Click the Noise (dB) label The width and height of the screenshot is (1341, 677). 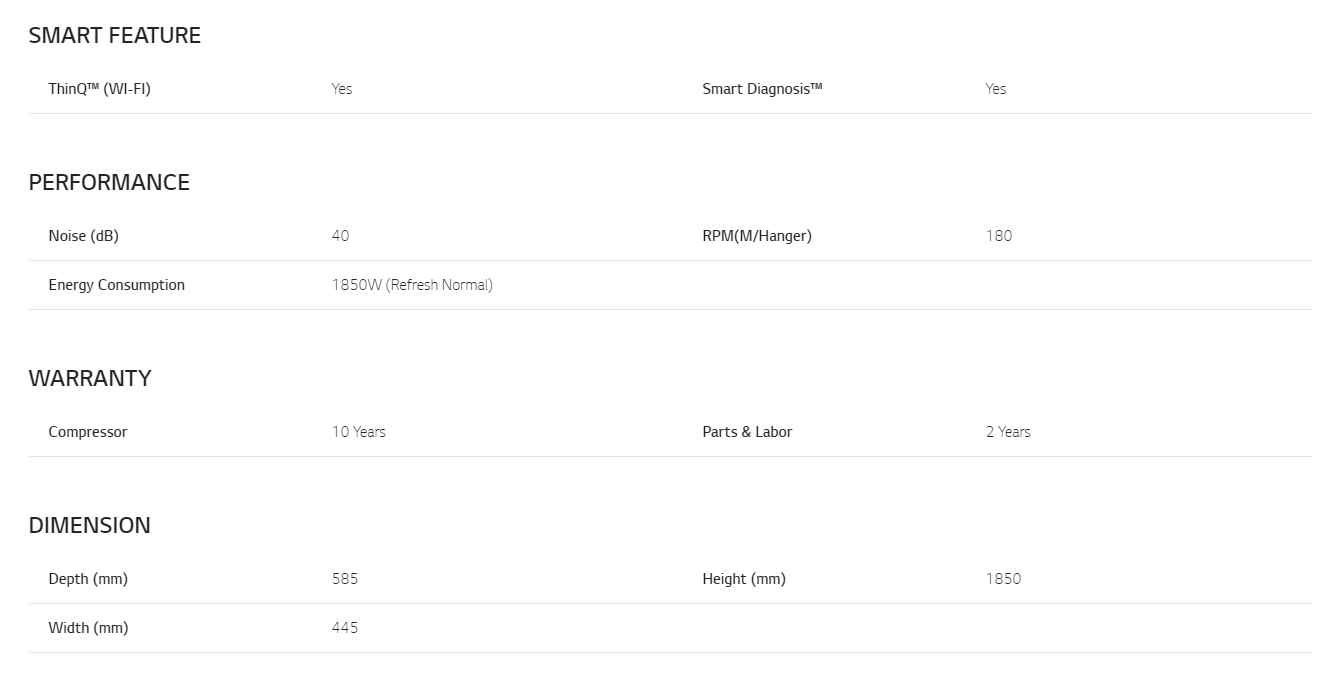coord(83,236)
